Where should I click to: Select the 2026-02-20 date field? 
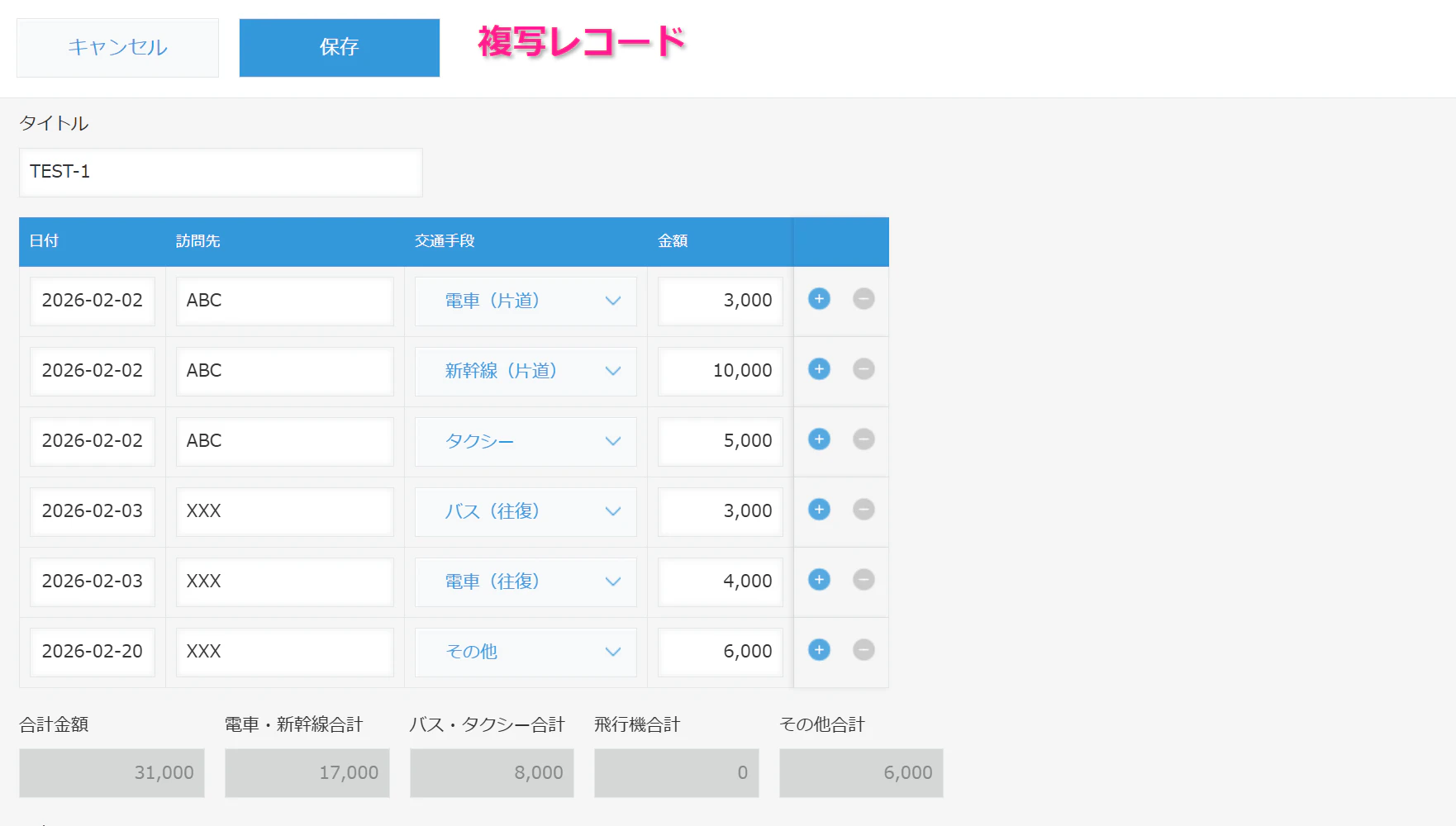pyautogui.click(x=93, y=652)
